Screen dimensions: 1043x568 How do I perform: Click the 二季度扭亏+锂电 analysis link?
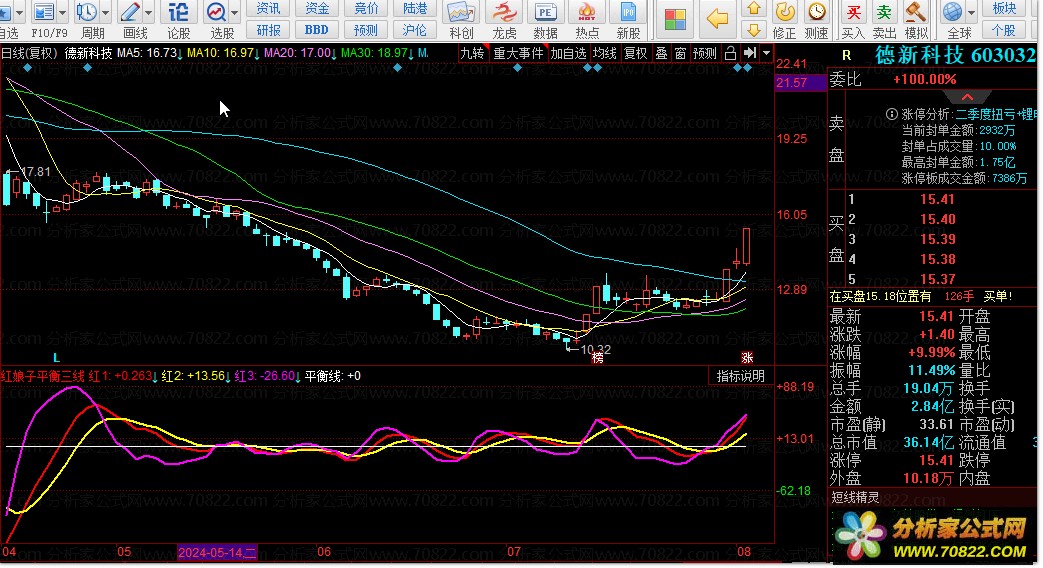tap(997, 114)
